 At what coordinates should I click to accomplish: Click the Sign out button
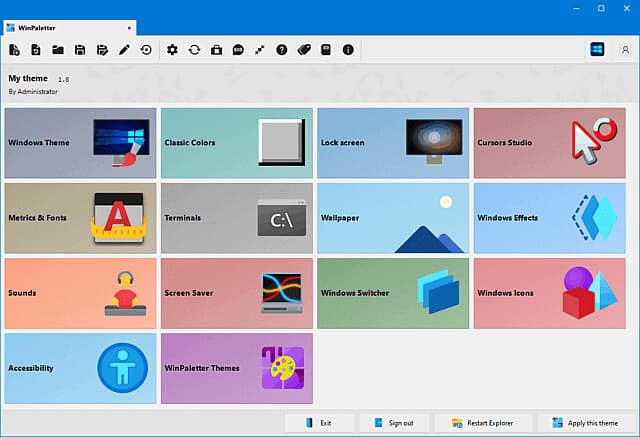[x=394, y=423]
